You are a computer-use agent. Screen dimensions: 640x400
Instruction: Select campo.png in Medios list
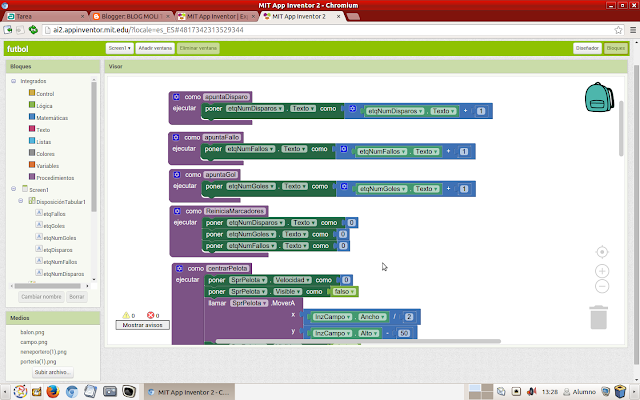pos(34,342)
